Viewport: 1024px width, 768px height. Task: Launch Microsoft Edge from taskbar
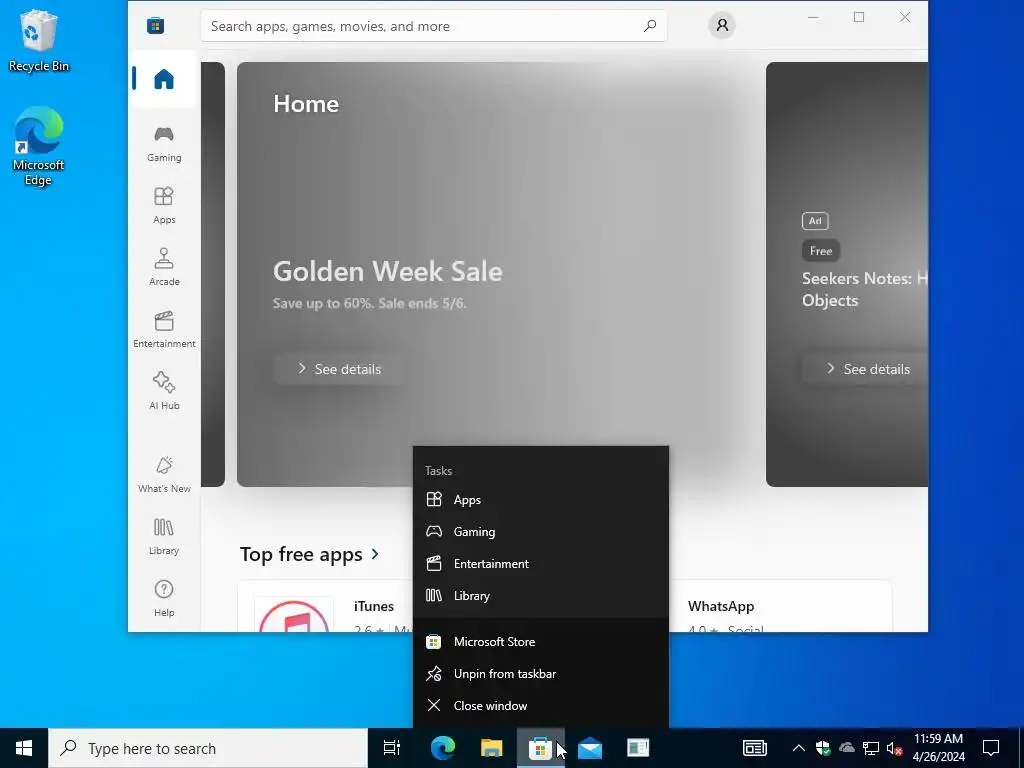pyautogui.click(x=443, y=748)
